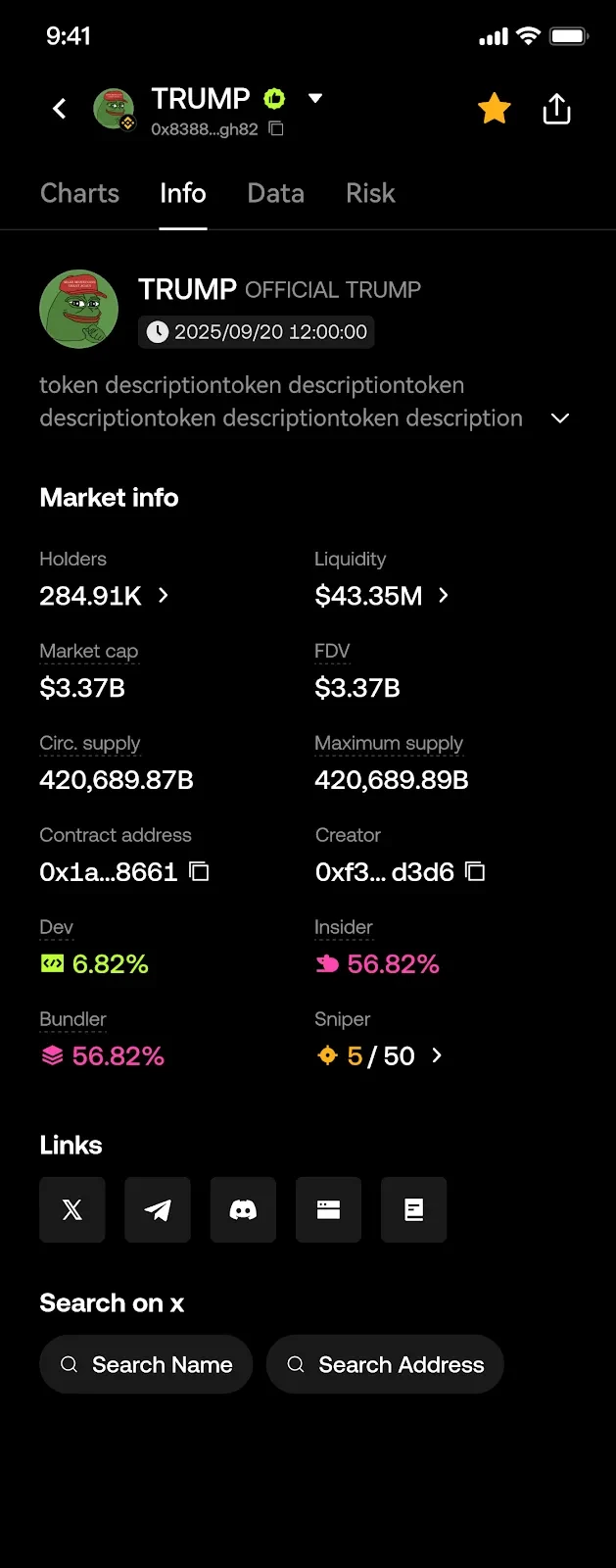Open the Discord link
The image size is (616, 1568).
(x=243, y=1210)
